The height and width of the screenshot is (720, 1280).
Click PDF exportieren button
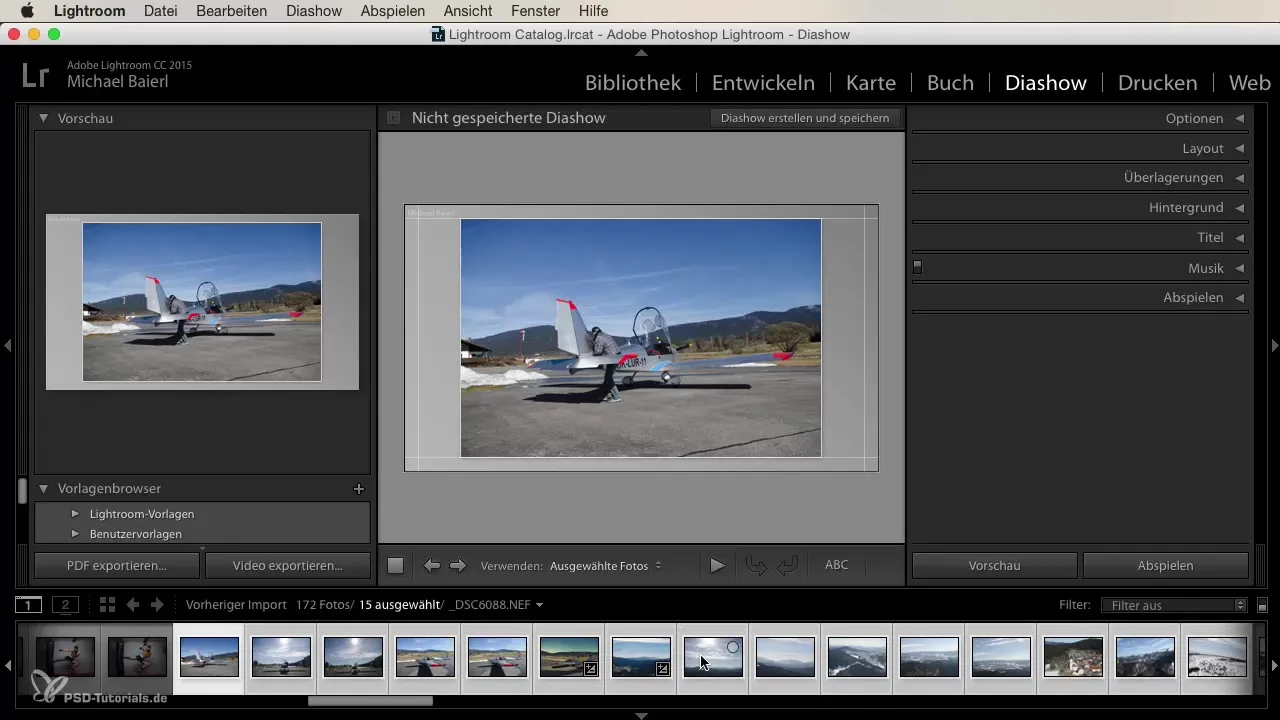click(117, 565)
